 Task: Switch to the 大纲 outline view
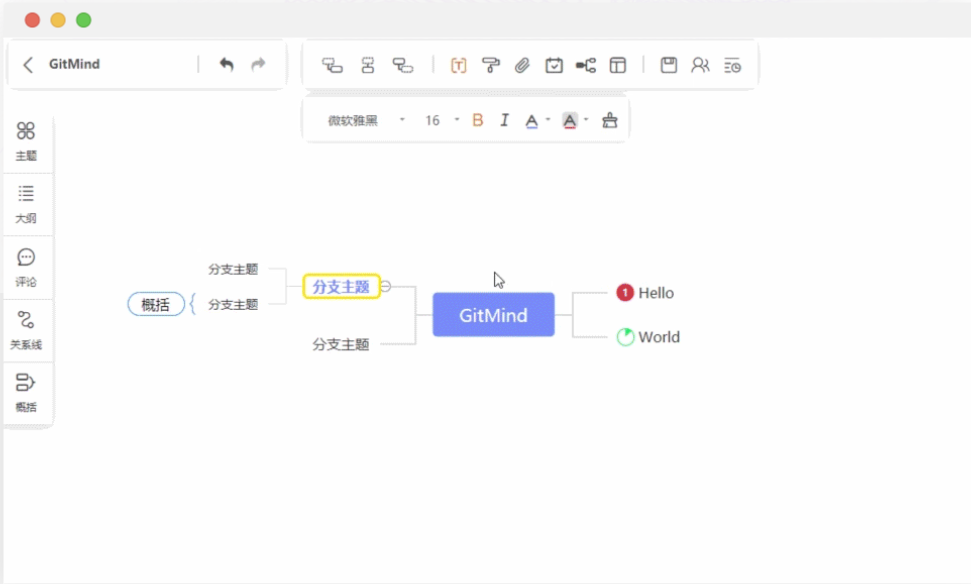(x=26, y=204)
